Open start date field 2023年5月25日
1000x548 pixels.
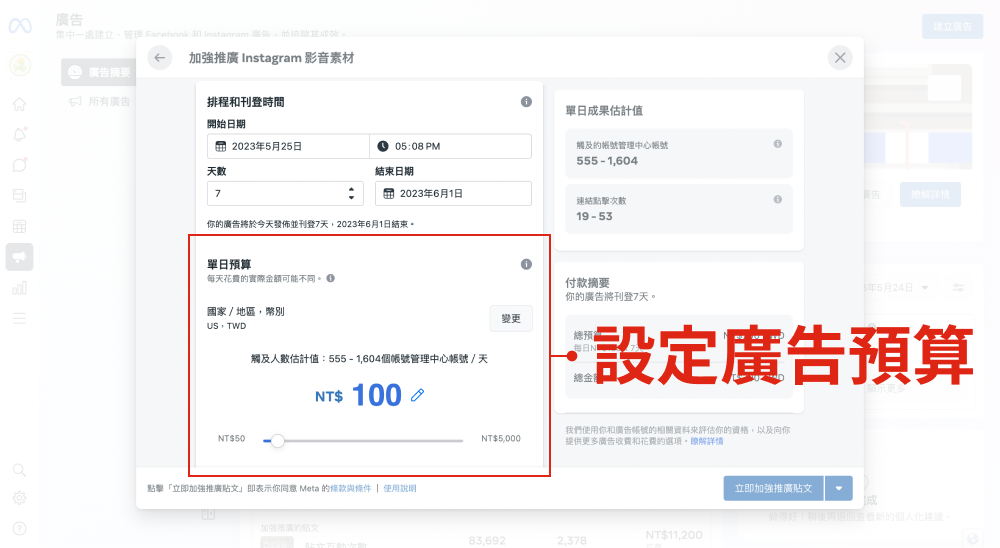(x=288, y=146)
